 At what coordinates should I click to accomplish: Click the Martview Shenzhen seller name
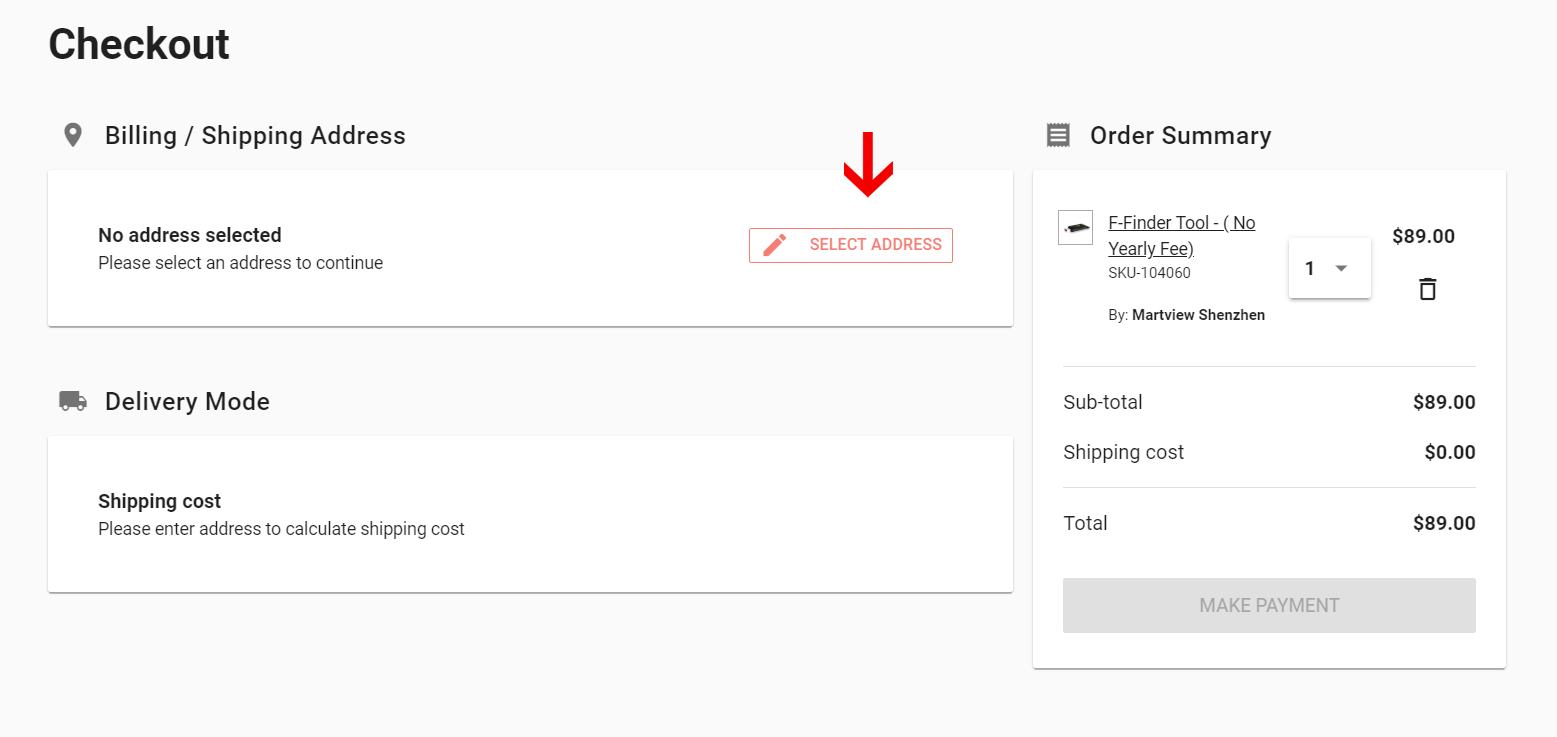[1198, 315]
